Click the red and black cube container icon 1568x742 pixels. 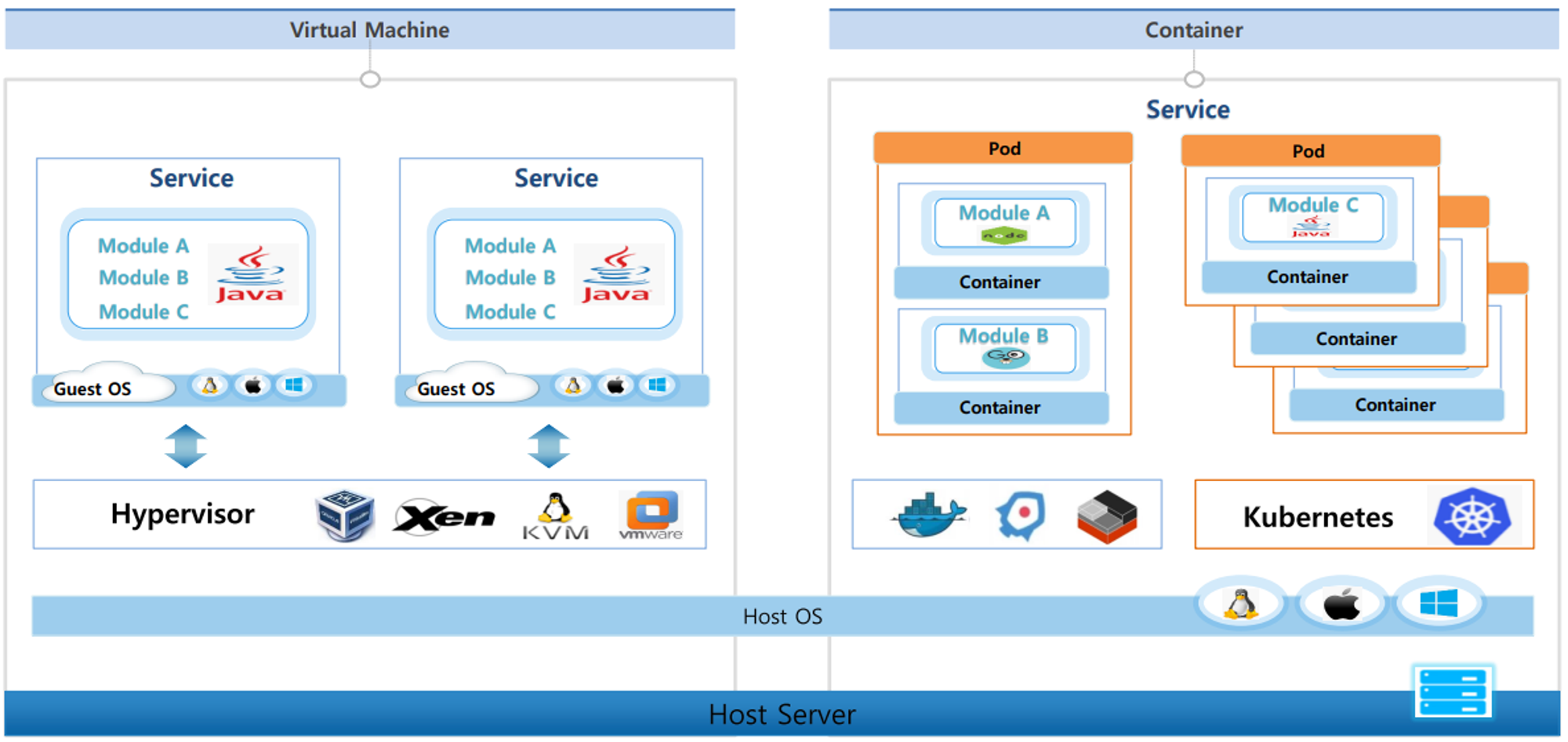(1107, 516)
